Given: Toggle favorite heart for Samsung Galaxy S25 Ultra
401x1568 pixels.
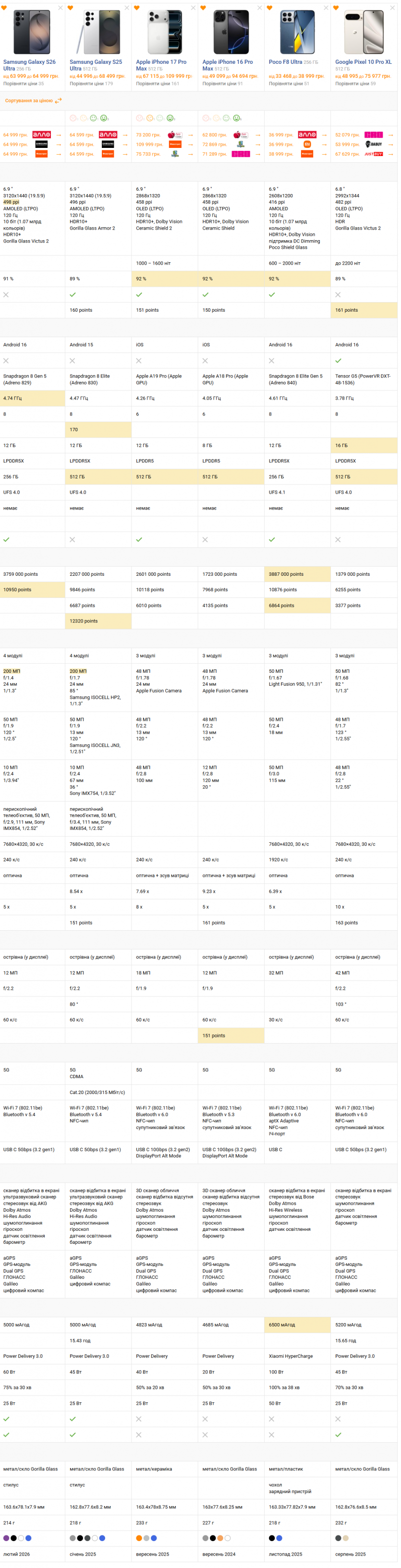Looking at the screenshot, I should click(x=71, y=8).
